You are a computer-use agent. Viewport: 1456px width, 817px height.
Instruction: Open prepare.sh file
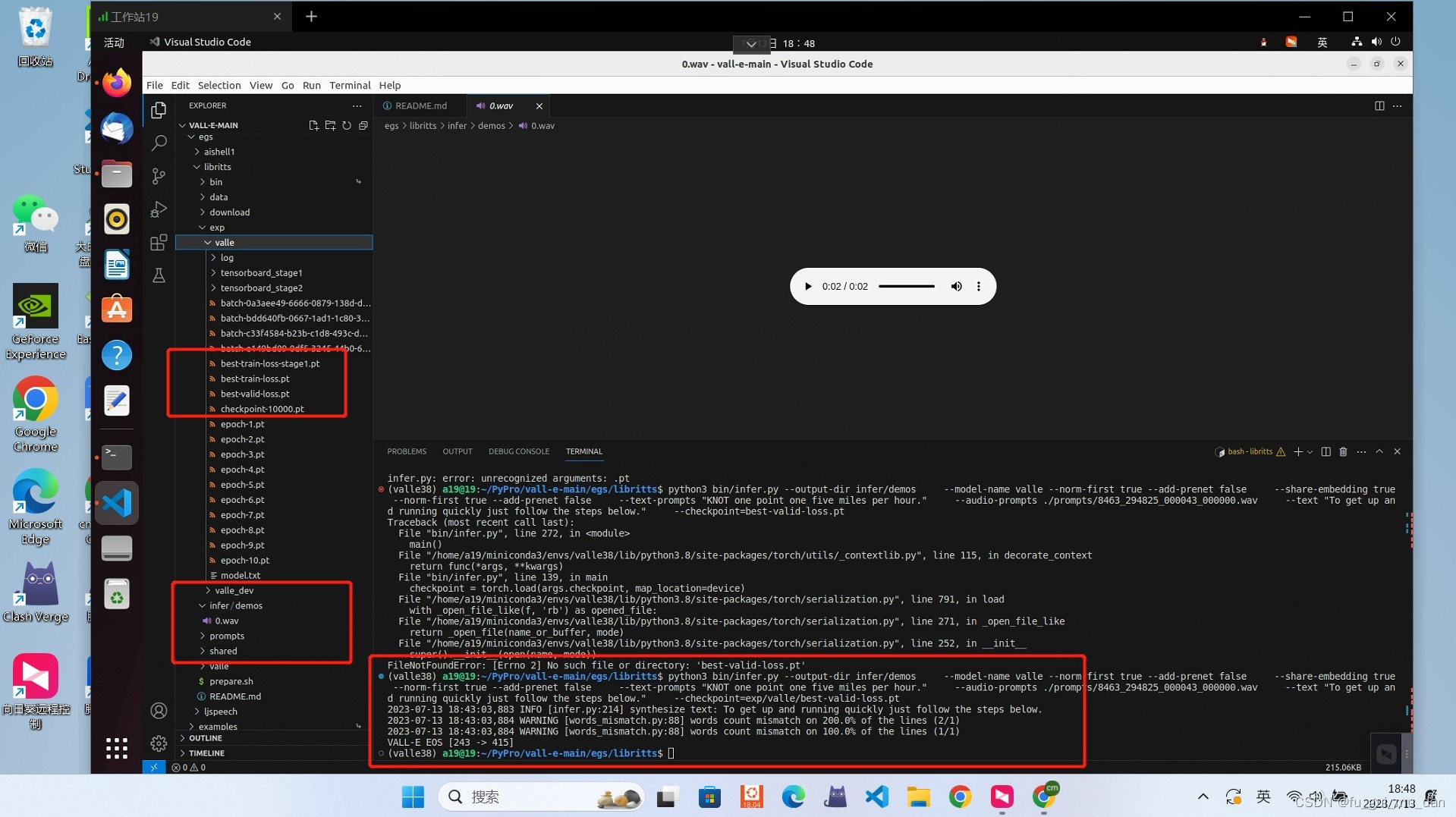pos(274,682)
